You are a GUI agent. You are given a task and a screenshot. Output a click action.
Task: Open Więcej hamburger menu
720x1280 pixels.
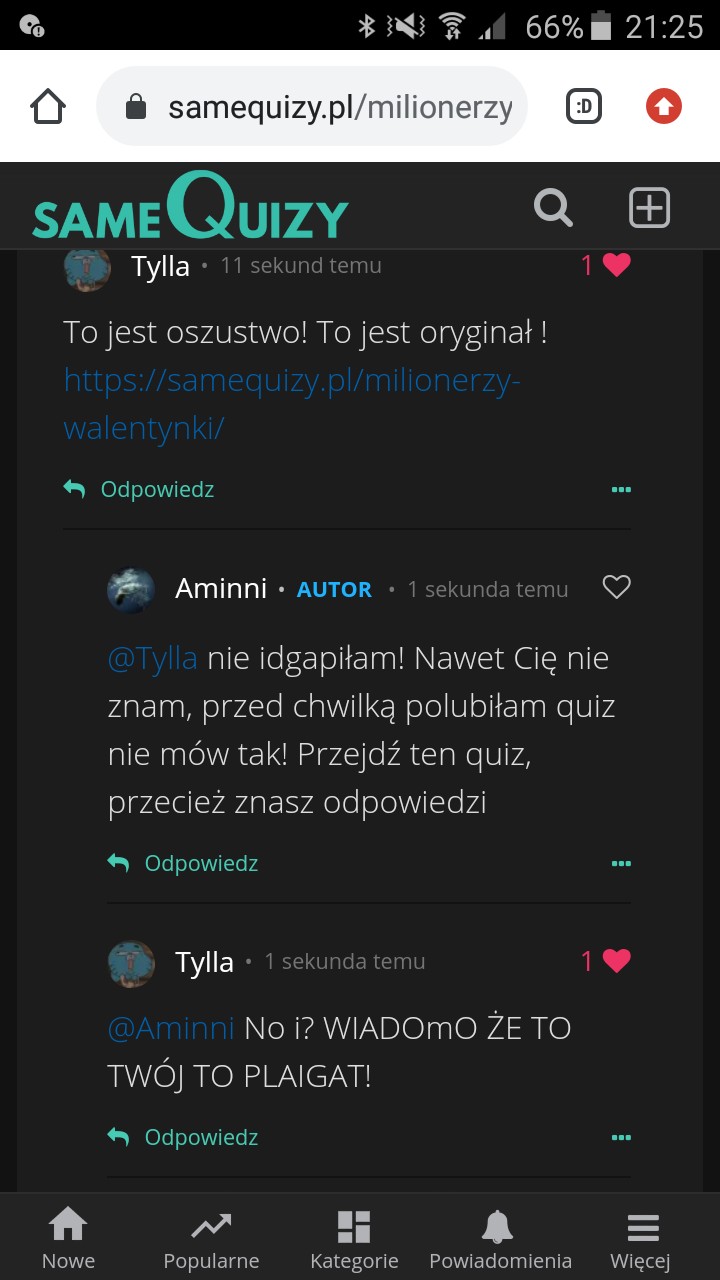pyautogui.click(x=641, y=1238)
